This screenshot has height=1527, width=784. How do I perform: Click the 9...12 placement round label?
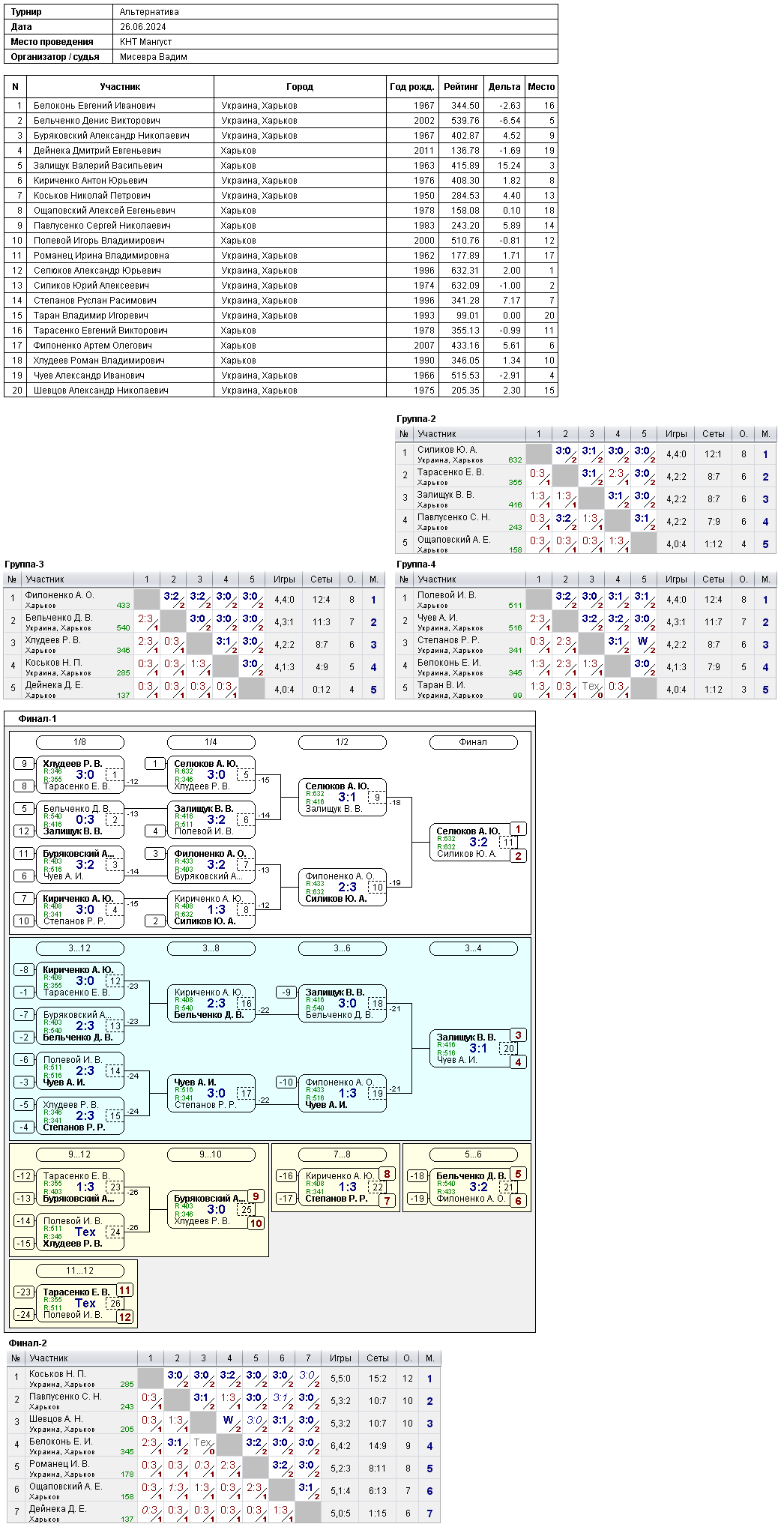tap(80, 1154)
